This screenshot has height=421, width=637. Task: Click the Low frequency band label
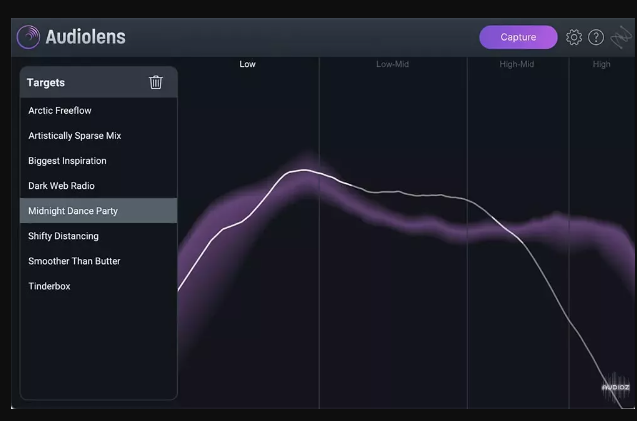(247, 65)
